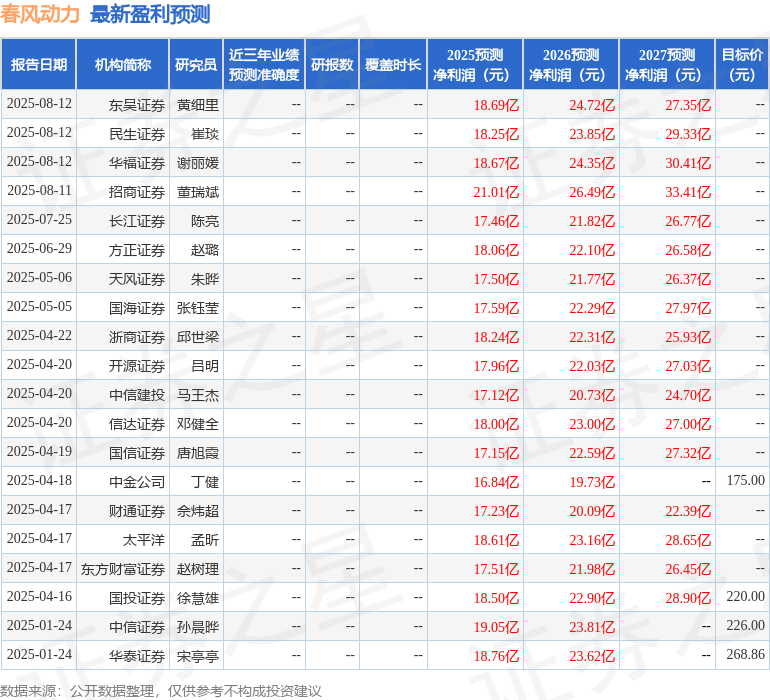The height and width of the screenshot is (700, 770).
Task: Click the 33.41亿 forecast value
Action: pos(688,192)
